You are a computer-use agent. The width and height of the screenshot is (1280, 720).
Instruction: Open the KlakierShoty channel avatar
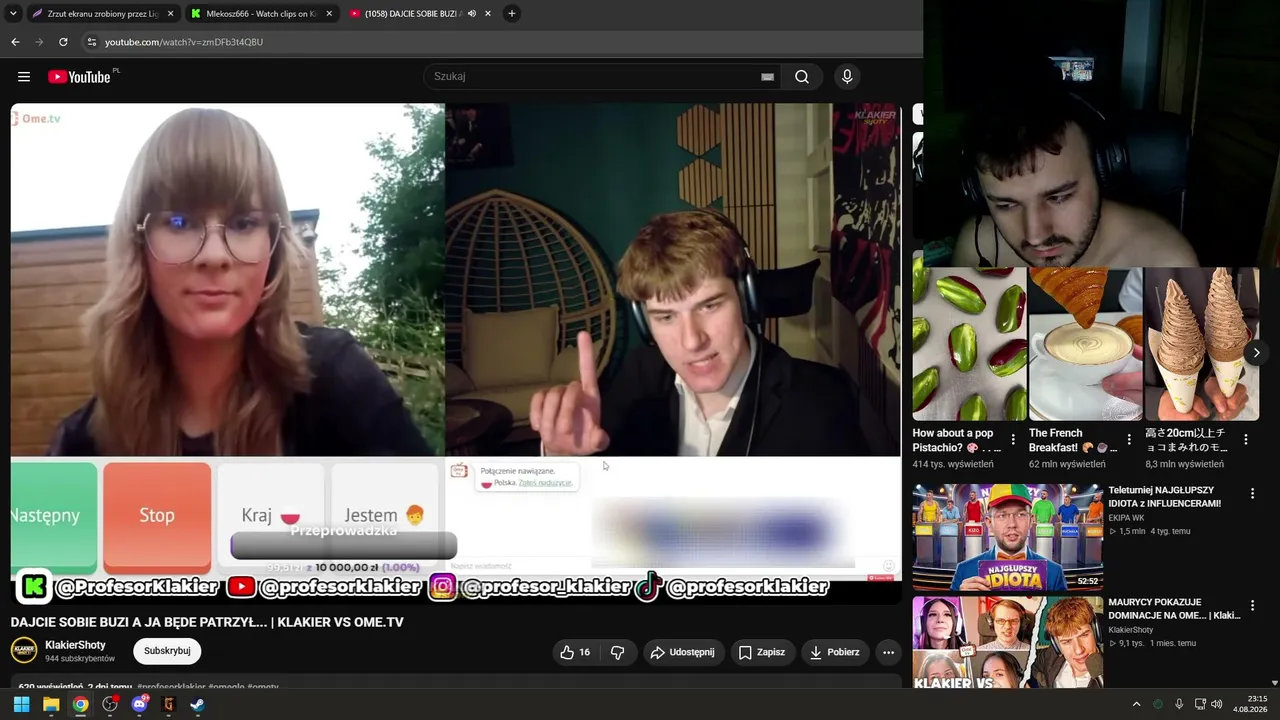click(x=24, y=651)
